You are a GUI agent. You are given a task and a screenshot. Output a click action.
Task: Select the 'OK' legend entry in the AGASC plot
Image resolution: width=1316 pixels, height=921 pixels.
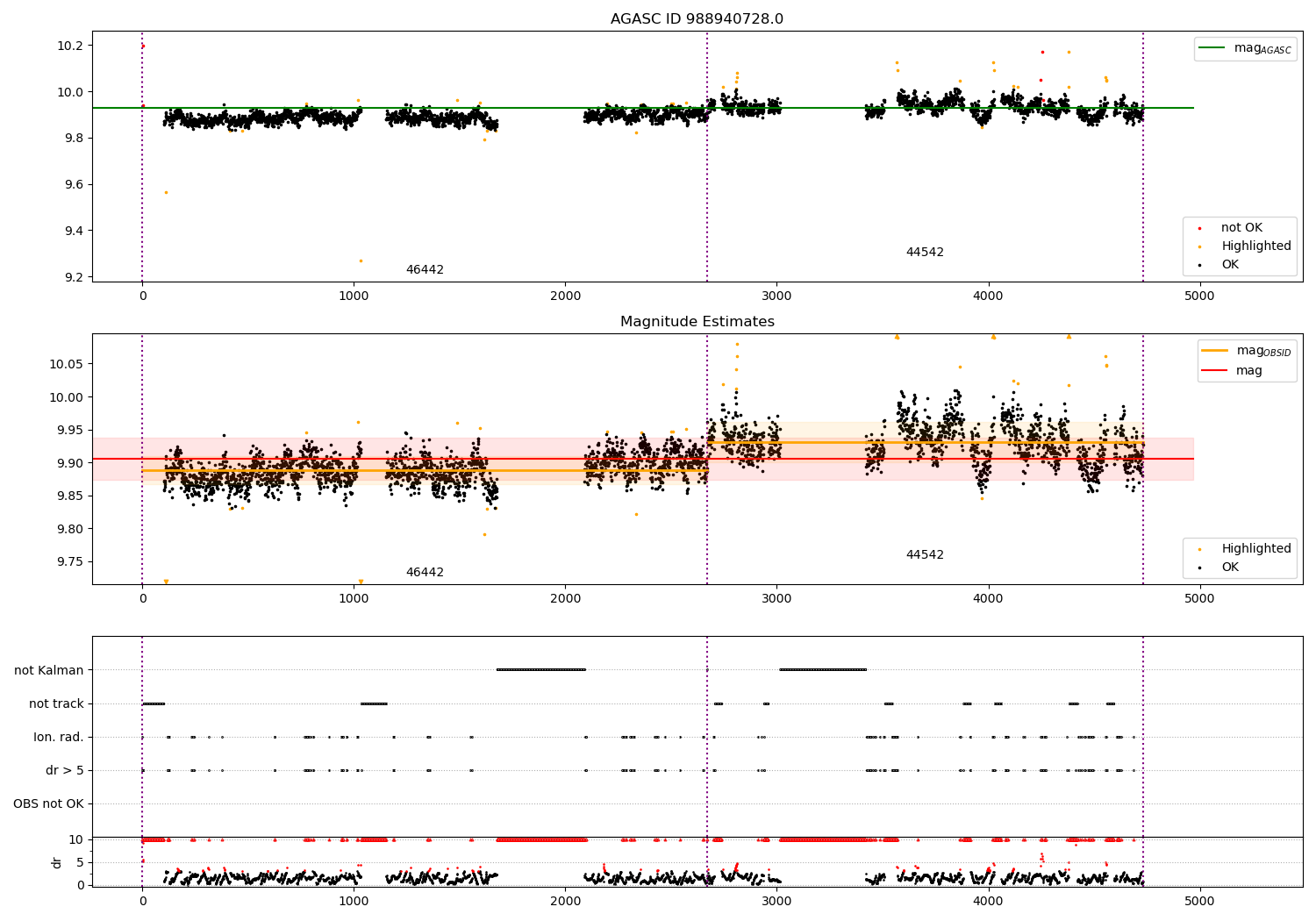(x=1230, y=265)
